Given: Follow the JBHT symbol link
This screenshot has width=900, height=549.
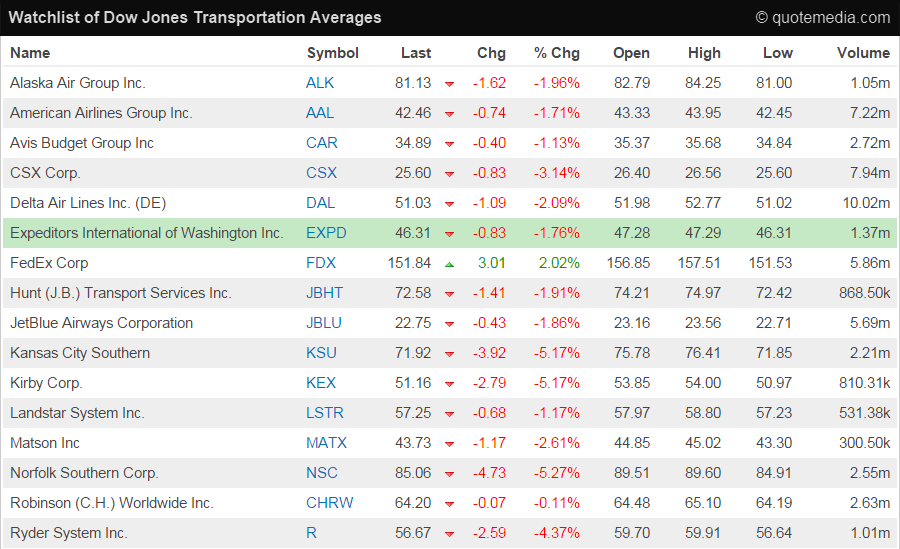Looking at the screenshot, I should coord(325,293).
